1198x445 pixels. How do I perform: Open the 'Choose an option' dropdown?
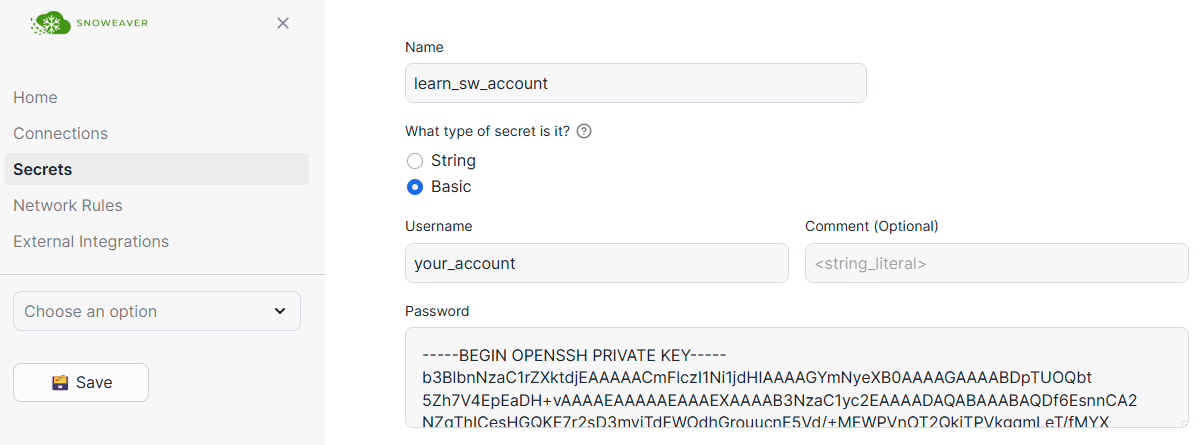coord(156,311)
